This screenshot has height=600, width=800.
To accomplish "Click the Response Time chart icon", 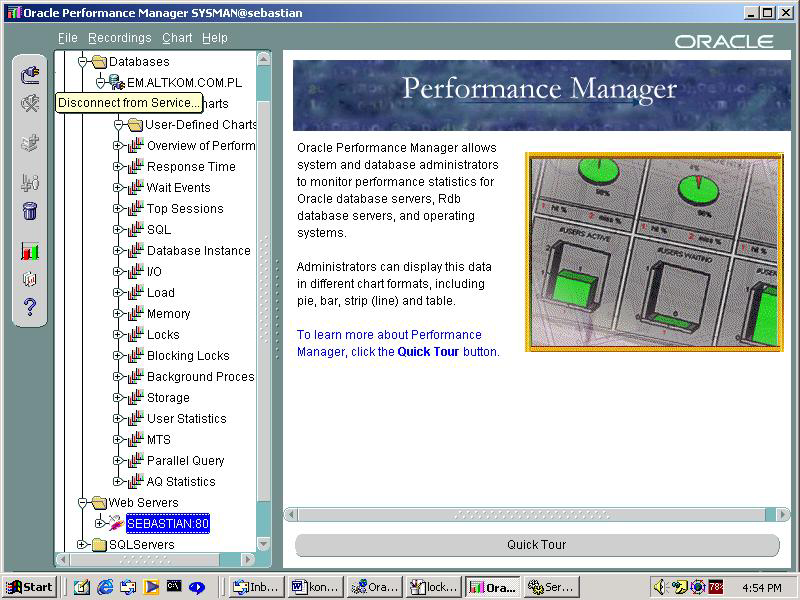I will coord(135,166).
